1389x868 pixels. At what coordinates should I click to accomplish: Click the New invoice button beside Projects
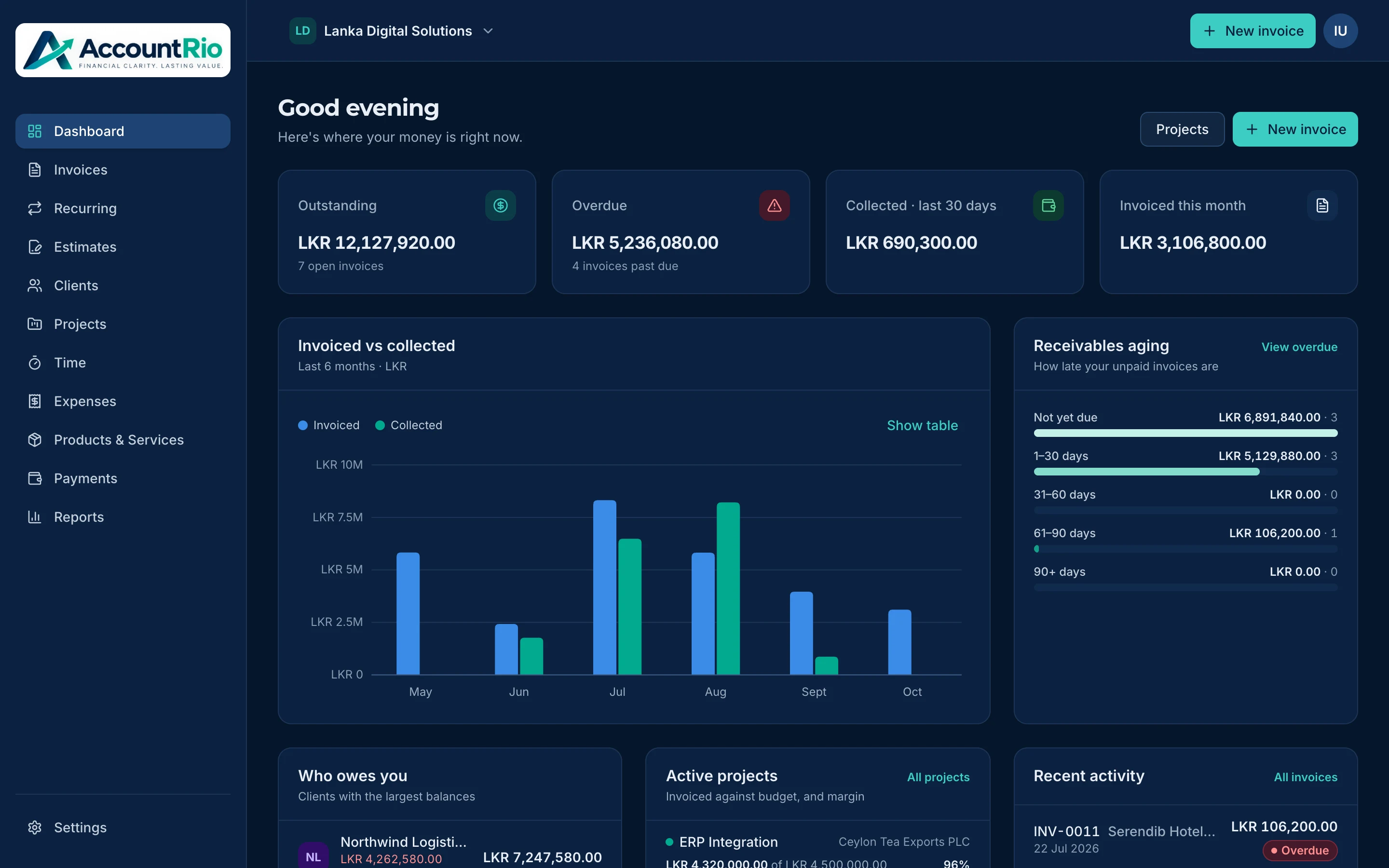coord(1295,129)
